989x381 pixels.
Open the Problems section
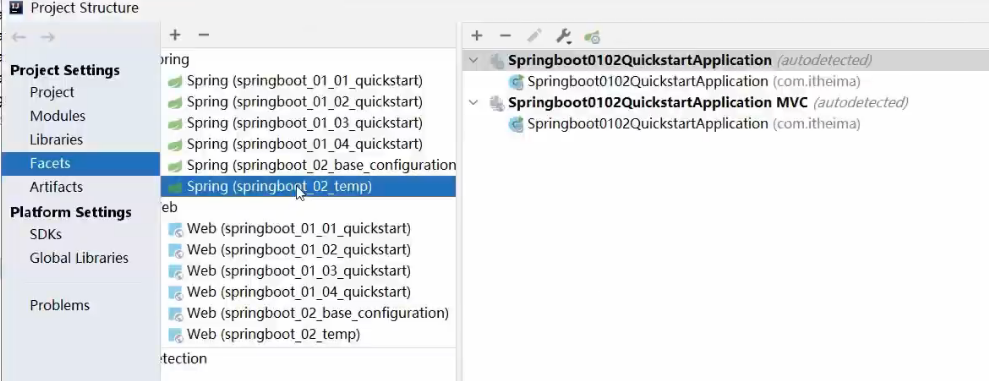point(60,305)
